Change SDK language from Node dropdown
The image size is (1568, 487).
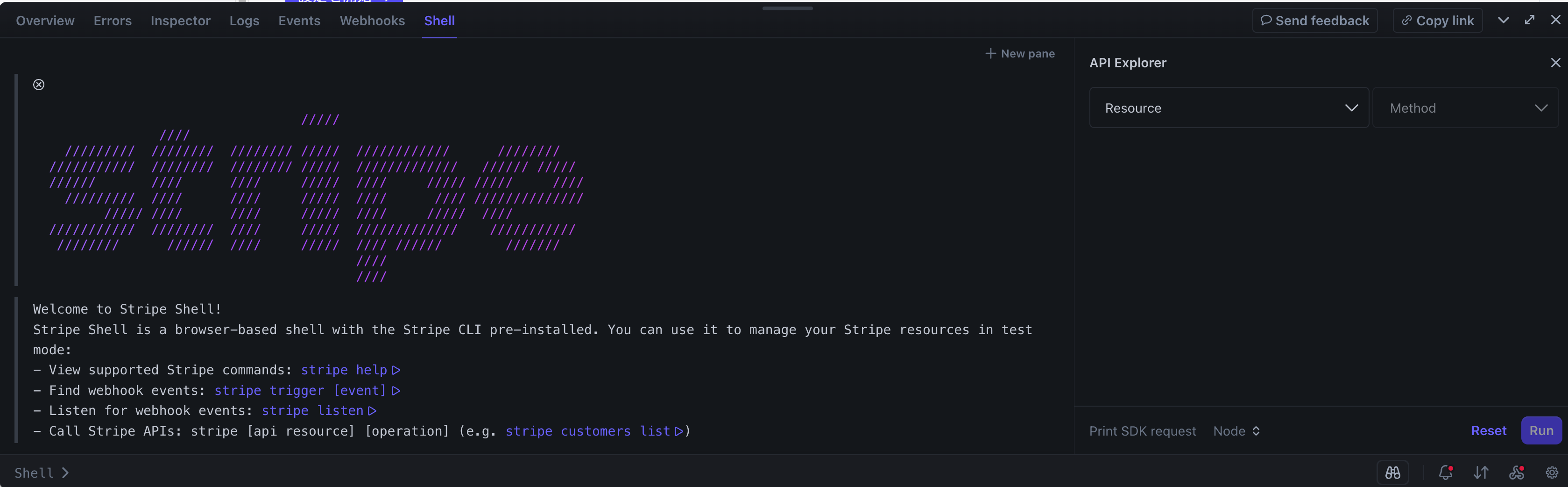(x=1236, y=431)
